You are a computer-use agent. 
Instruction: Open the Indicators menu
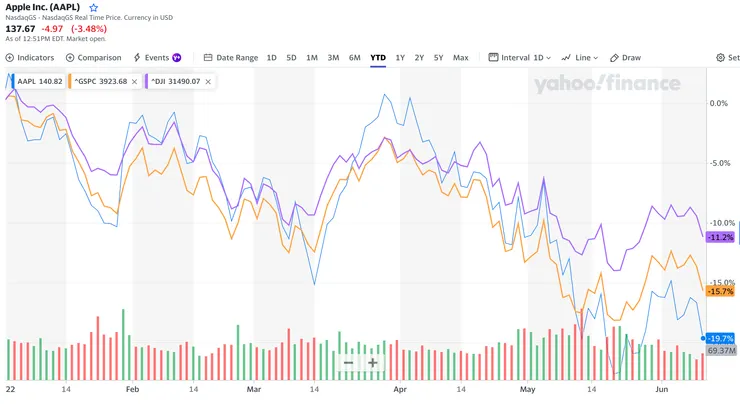(x=30, y=57)
